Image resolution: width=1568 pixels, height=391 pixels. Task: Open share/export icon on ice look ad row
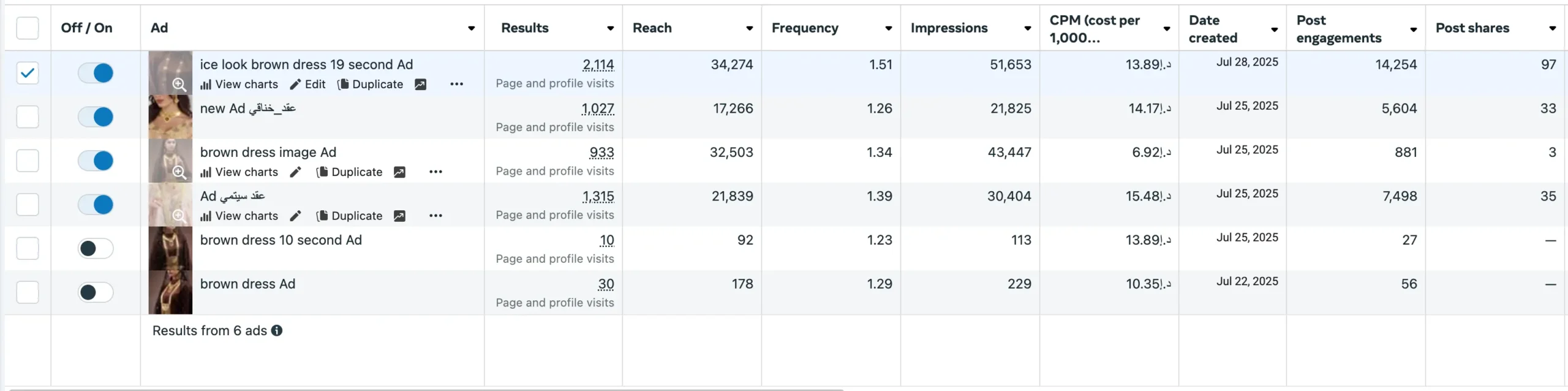click(x=420, y=85)
